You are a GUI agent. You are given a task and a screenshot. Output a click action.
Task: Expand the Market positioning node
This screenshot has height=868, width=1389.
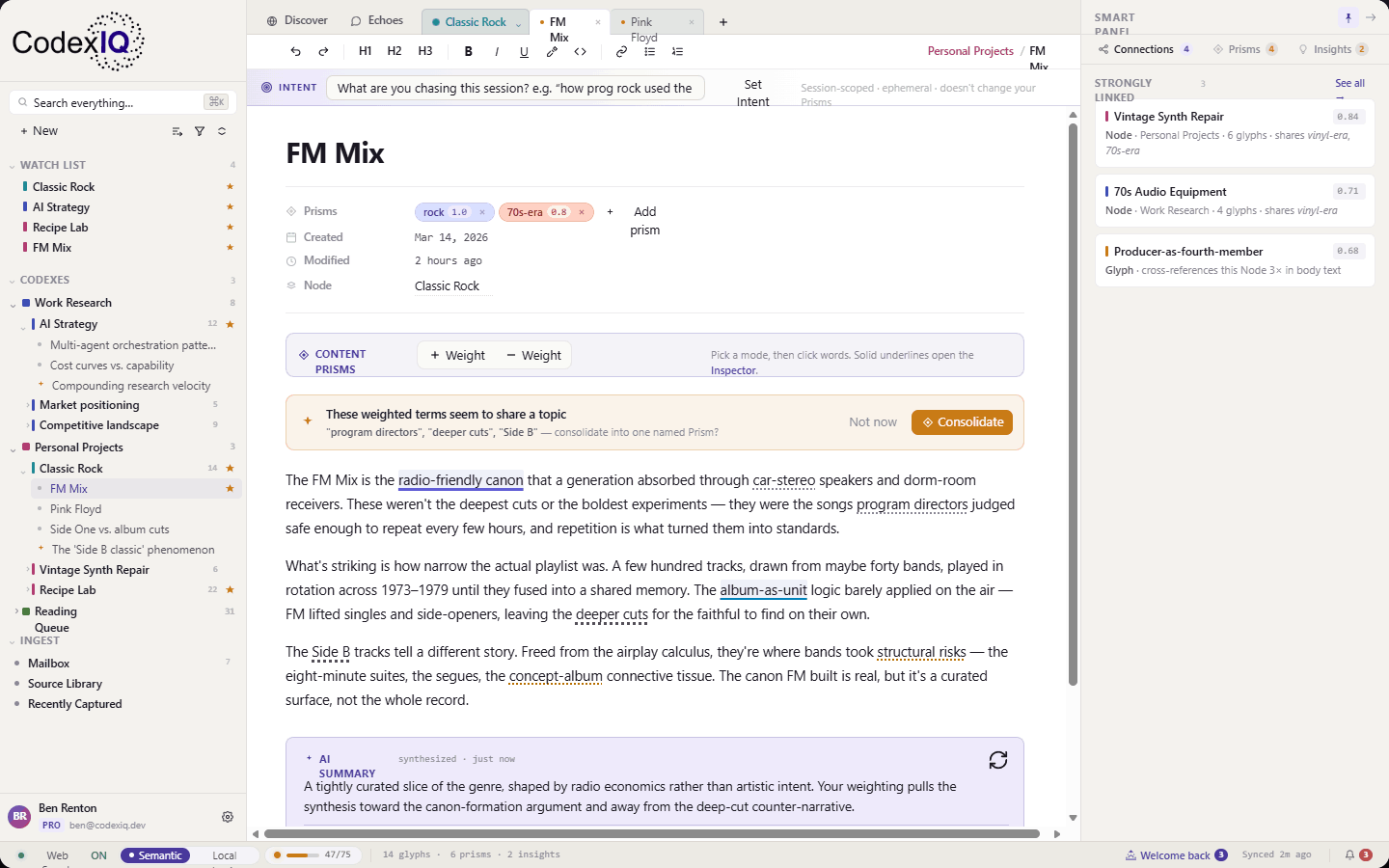[27, 406]
